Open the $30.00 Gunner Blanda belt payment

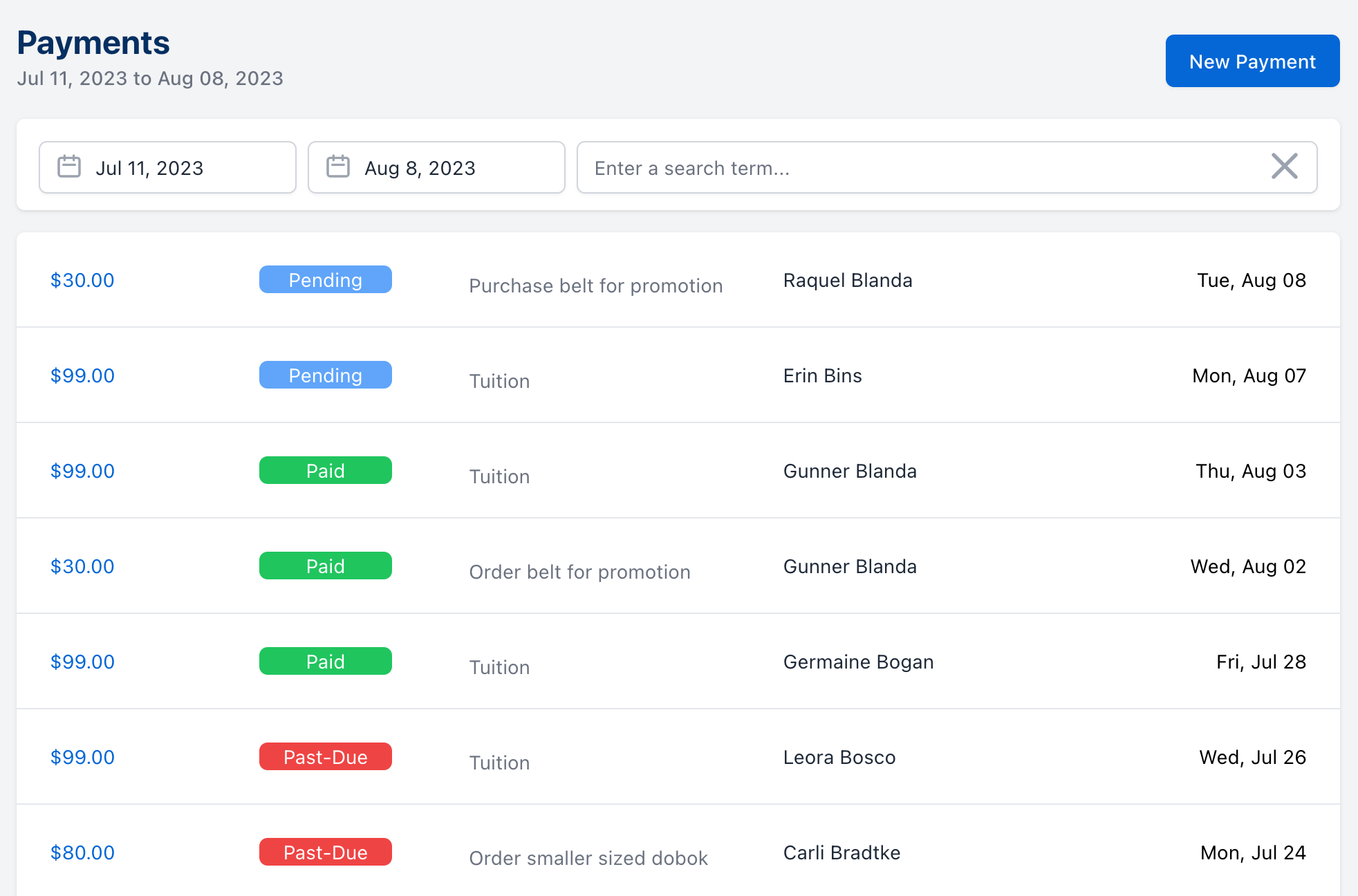[82, 566]
